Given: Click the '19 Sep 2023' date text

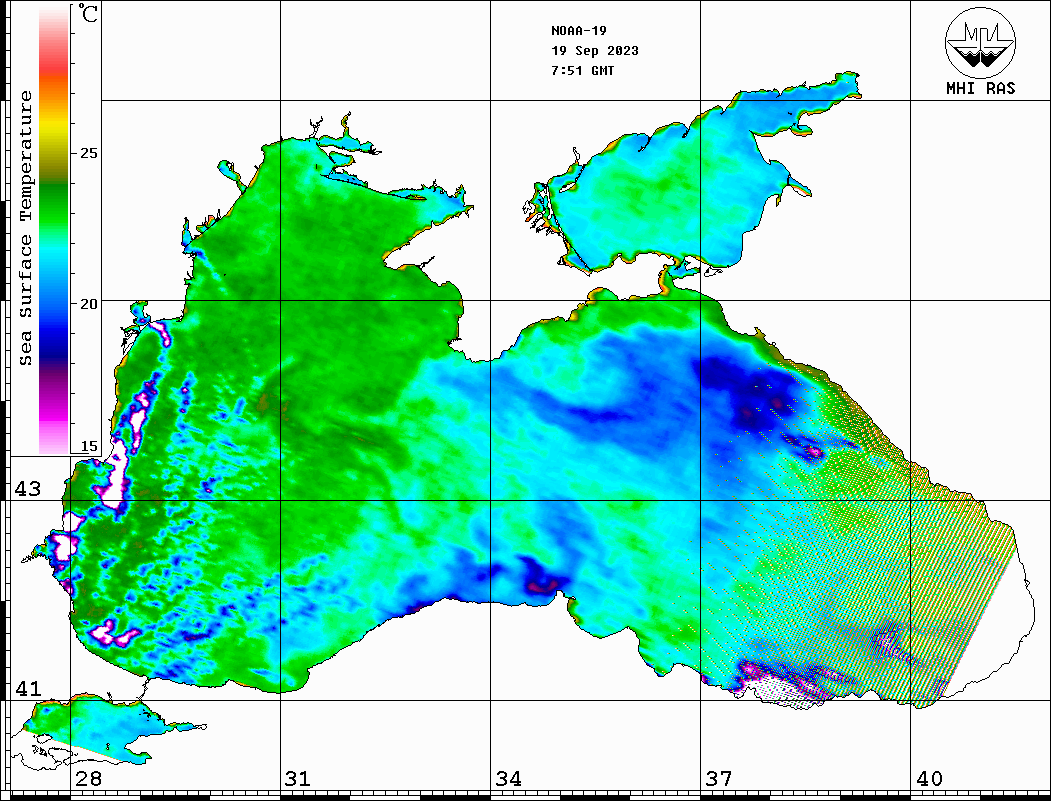Looking at the screenshot, I should tap(595, 51).
